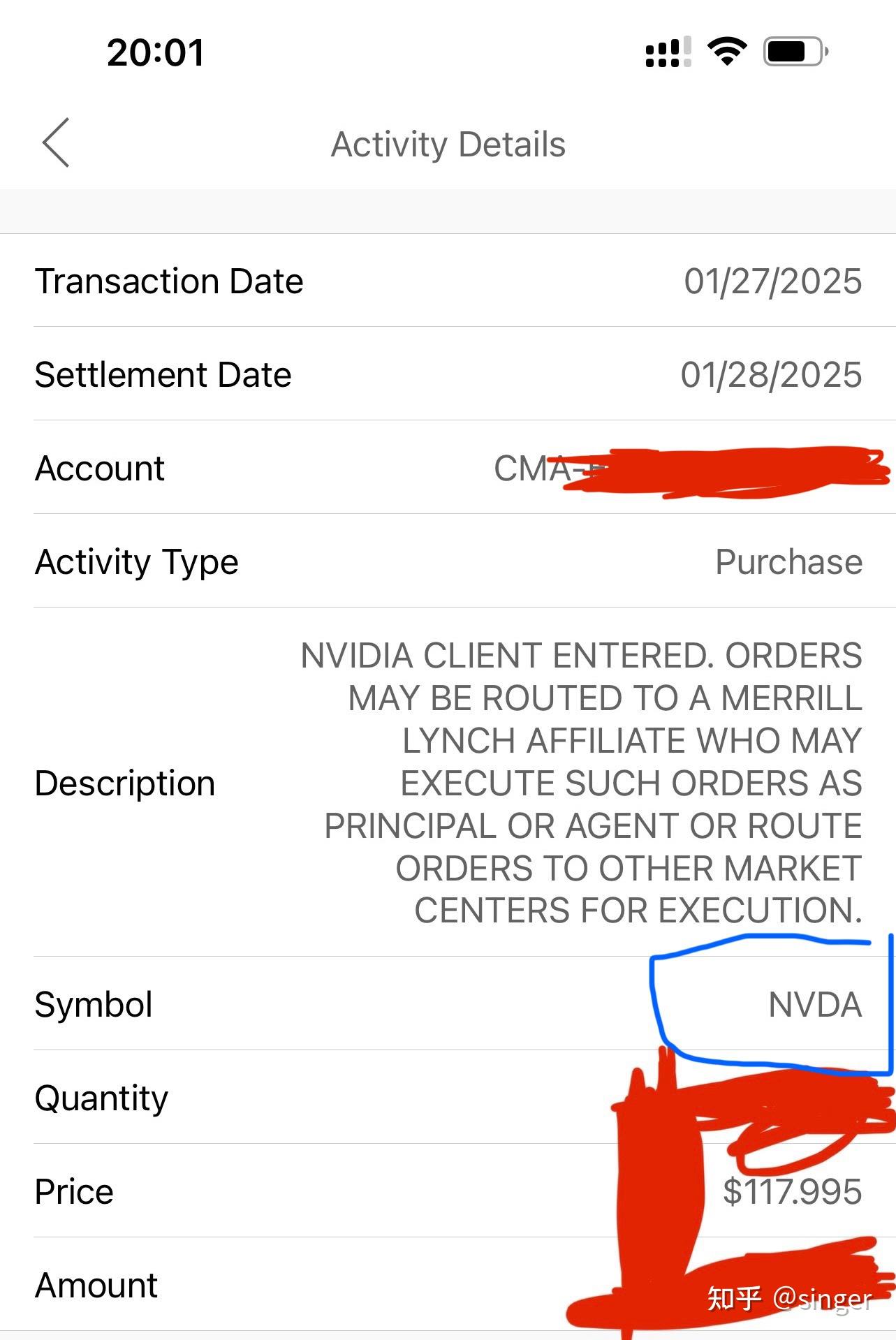Viewport: 896px width, 1340px height.
Task: Select the Settlement Date label
Action: coord(163,375)
